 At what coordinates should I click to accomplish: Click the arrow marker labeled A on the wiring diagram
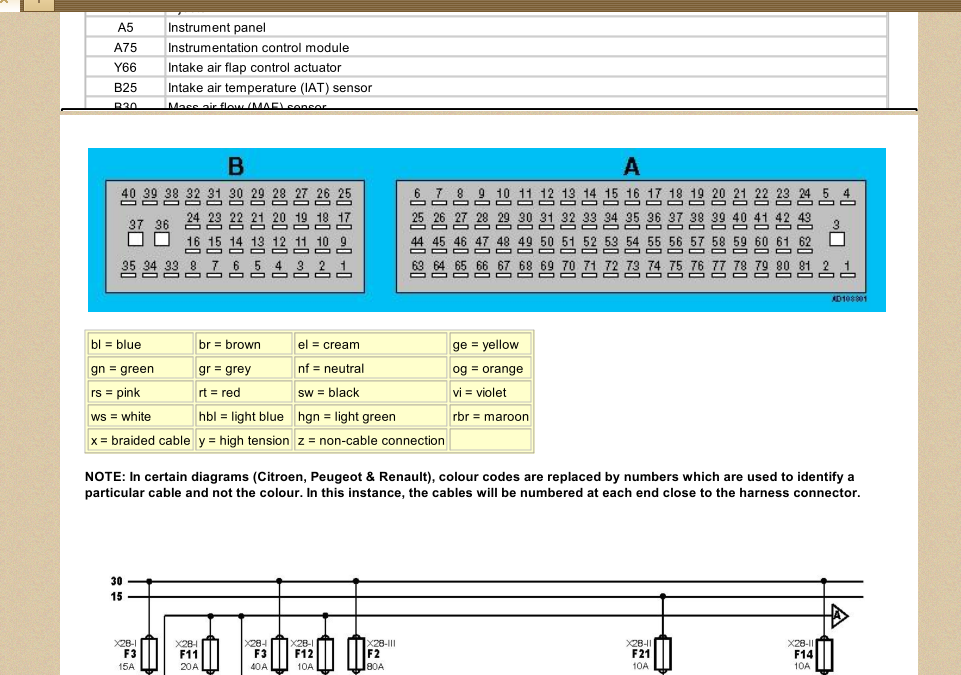pos(840,616)
